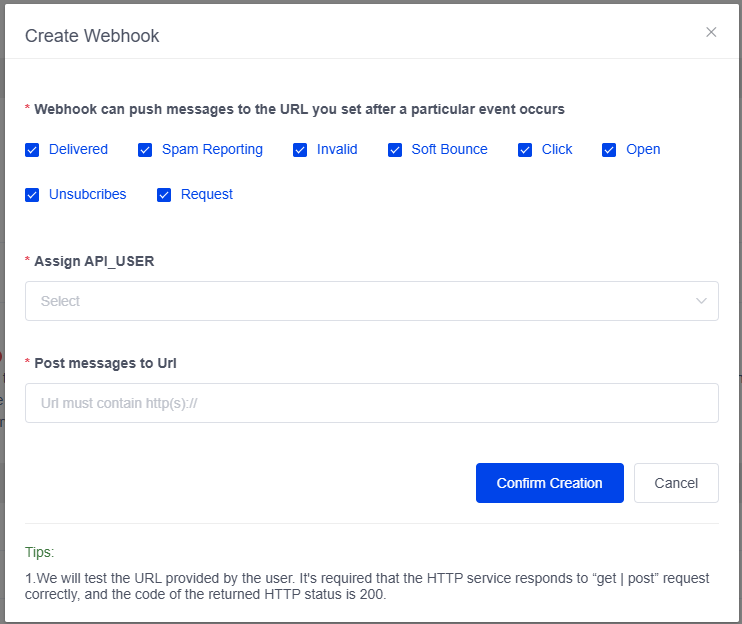This screenshot has height=624, width=742.
Task: Close the Create Webhook dialog
Action: pos(711,32)
